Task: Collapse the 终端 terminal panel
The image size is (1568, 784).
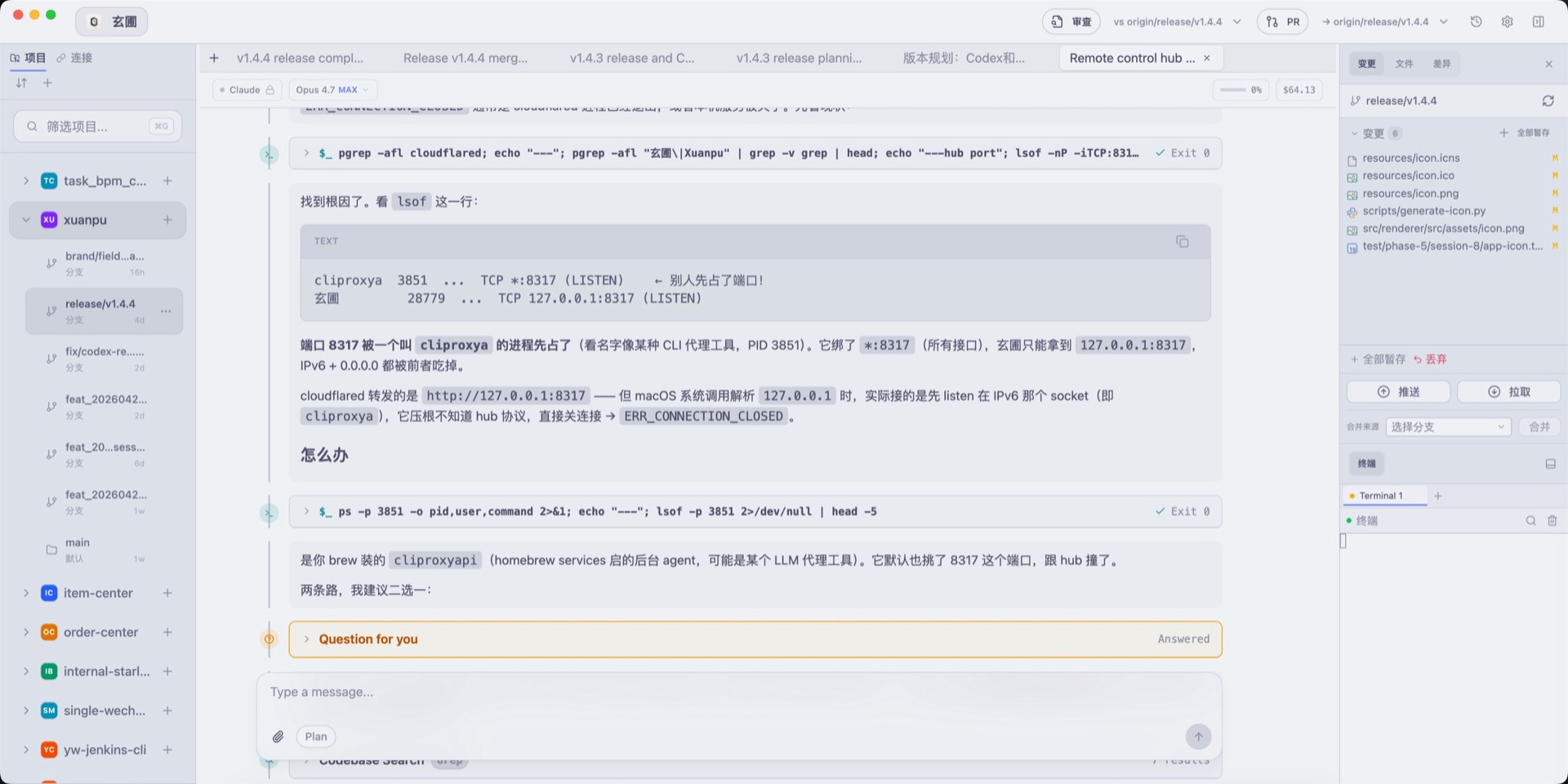Action: 1552,463
